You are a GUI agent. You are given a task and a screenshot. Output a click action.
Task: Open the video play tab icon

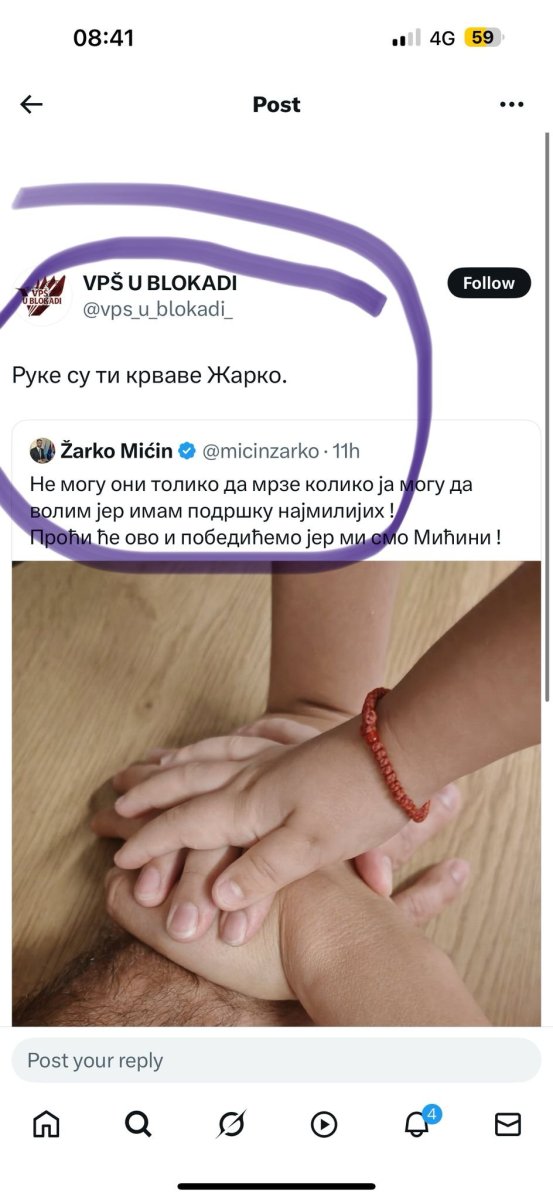pos(323,1124)
